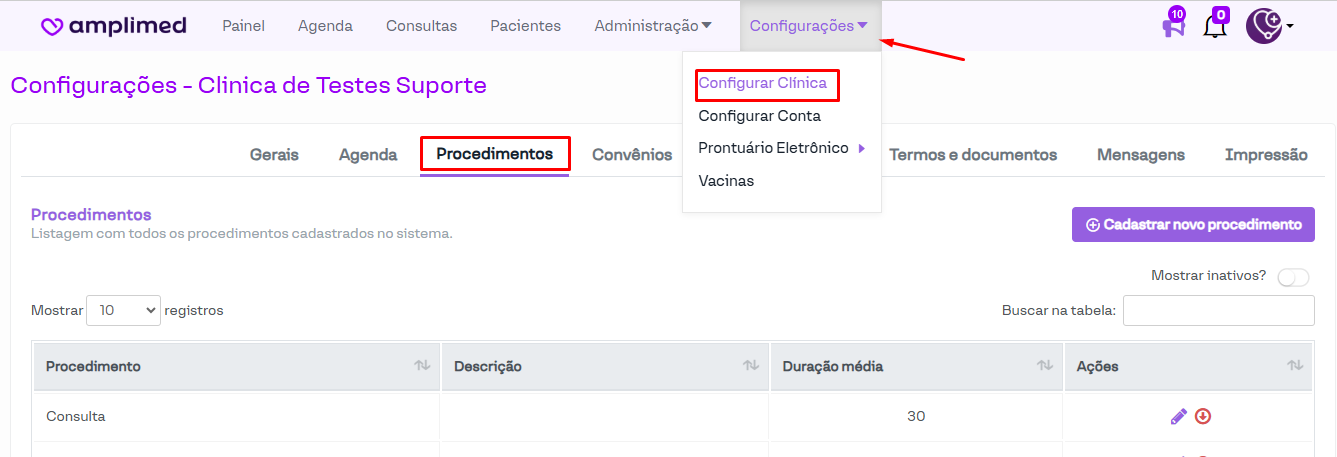
Task: Open the records-per-page dropdown showing 10
Action: coord(123,310)
